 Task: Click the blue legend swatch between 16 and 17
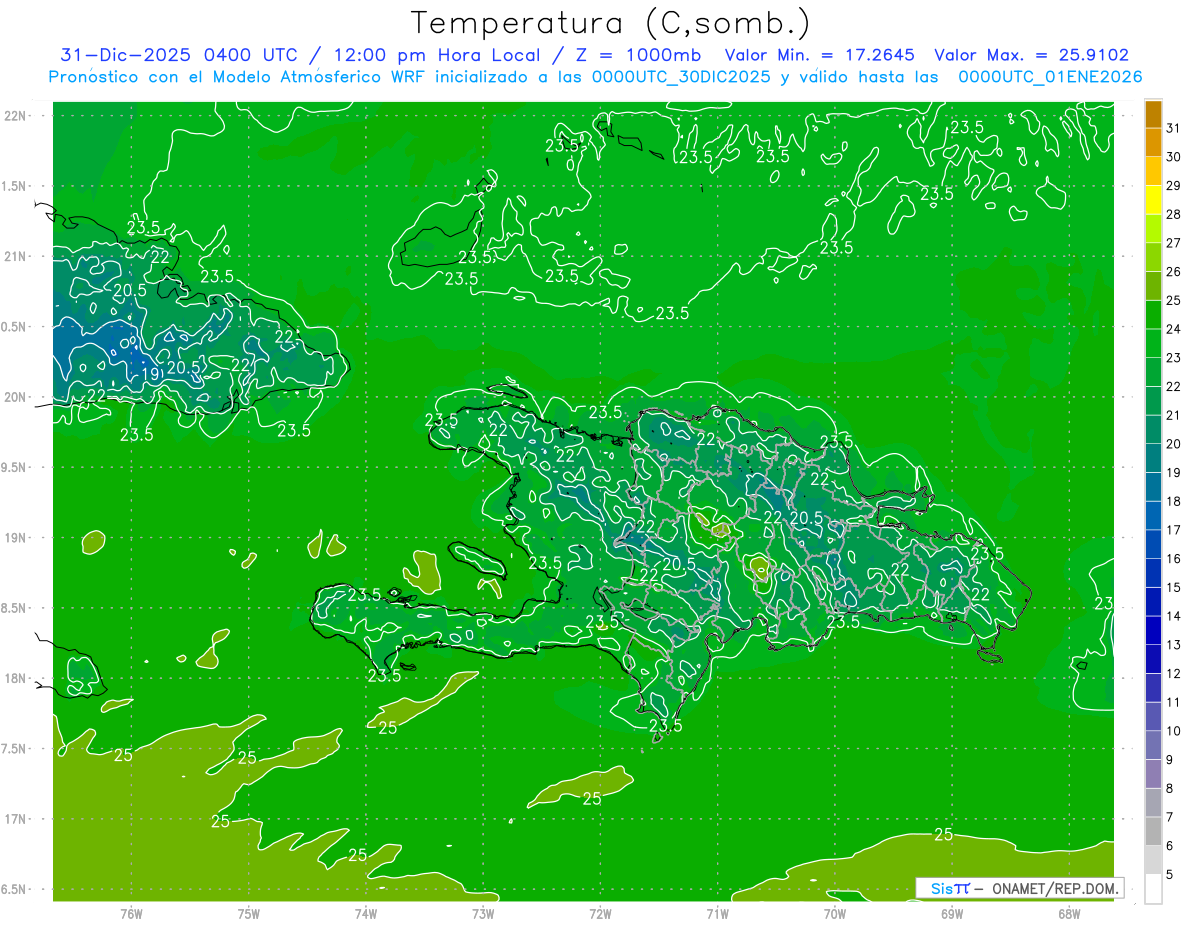click(x=1153, y=544)
